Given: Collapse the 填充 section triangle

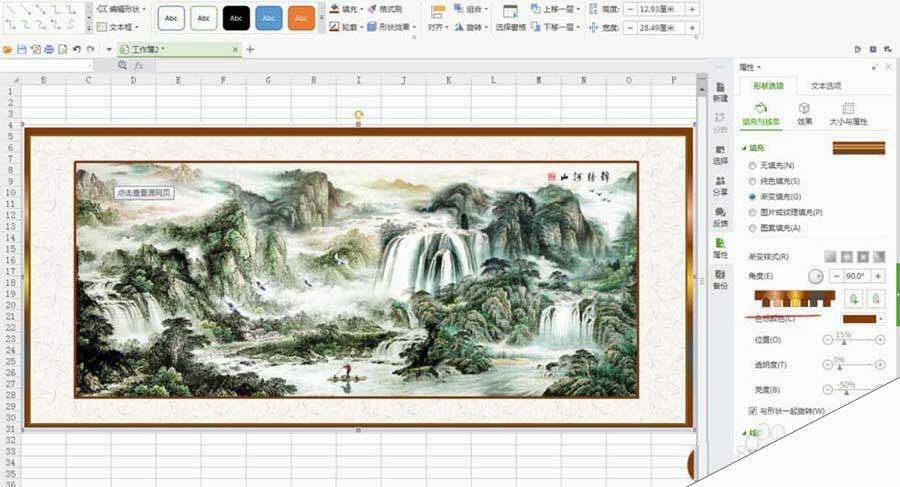Looking at the screenshot, I should (x=744, y=148).
